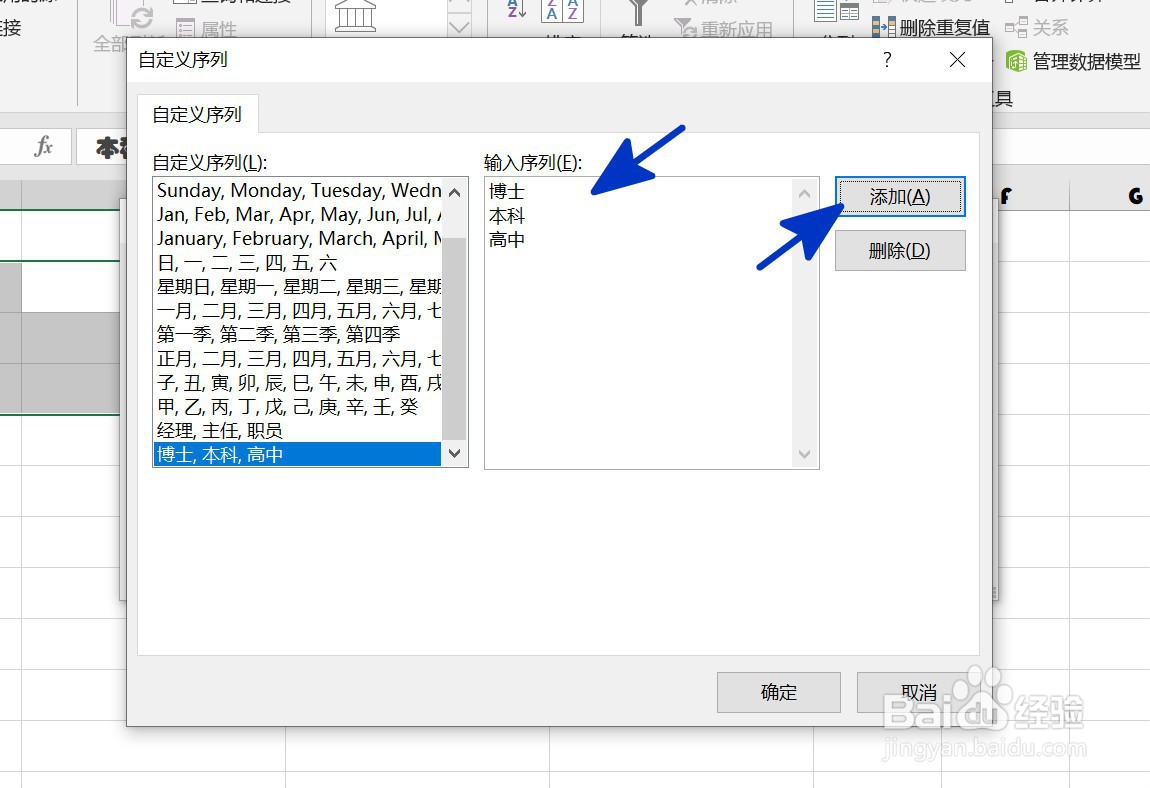Click 关系 in Excel ribbon
1150x788 pixels.
coord(1037,28)
